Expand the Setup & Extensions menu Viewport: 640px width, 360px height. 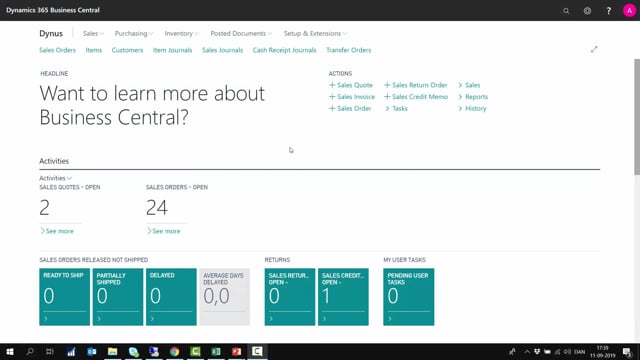(315, 33)
